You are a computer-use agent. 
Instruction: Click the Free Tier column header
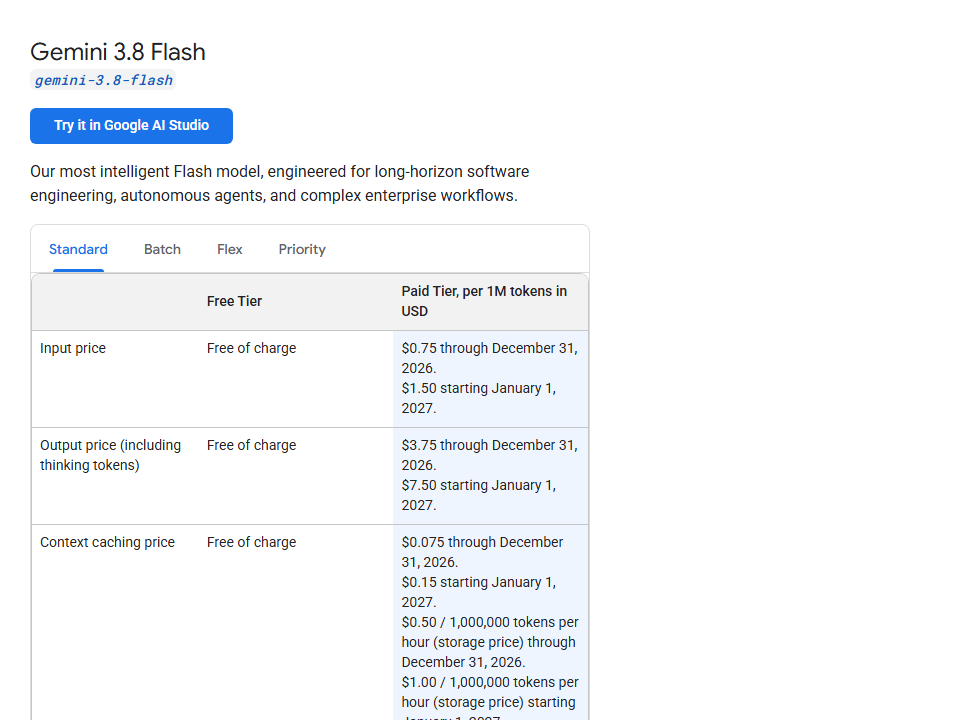point(234,301)
